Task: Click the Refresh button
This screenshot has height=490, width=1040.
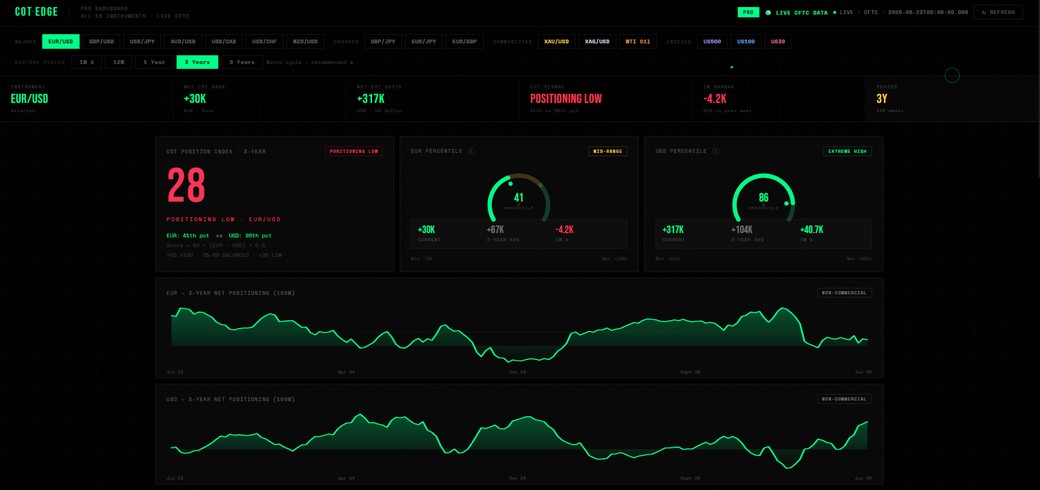Action: [x=998, y=12]
